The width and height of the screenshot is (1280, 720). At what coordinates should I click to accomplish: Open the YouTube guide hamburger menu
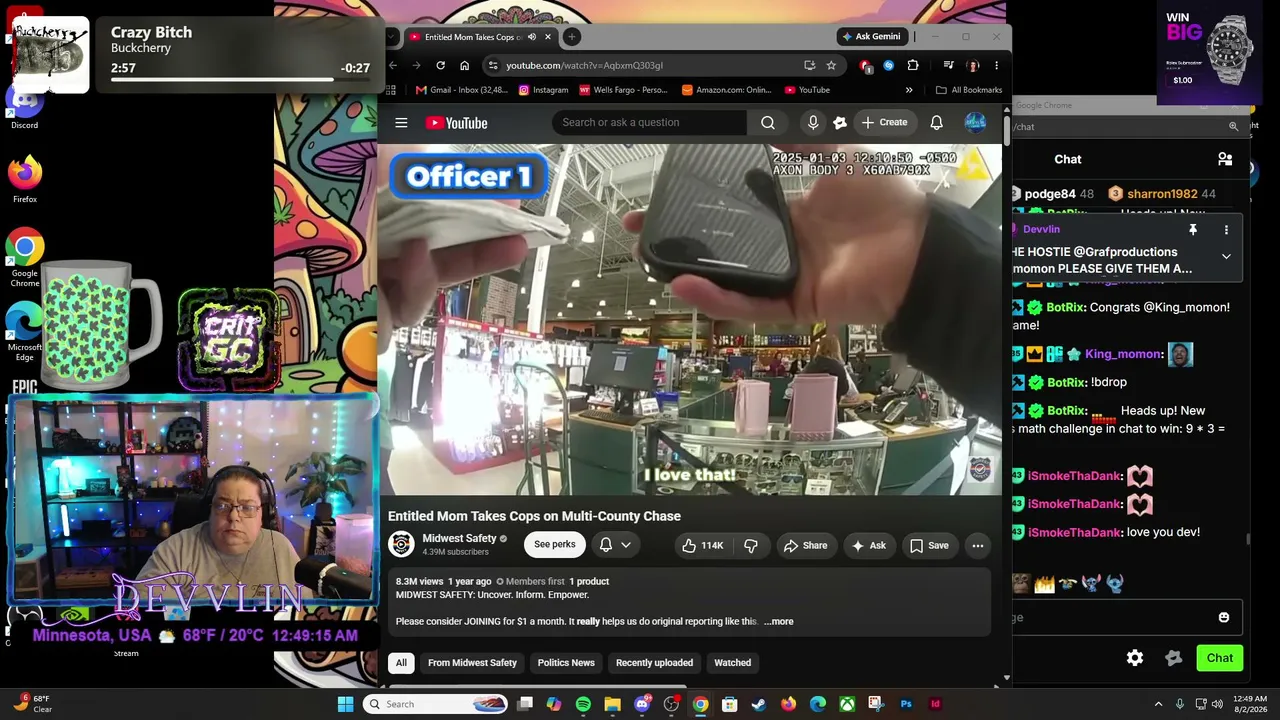point(401,123)
